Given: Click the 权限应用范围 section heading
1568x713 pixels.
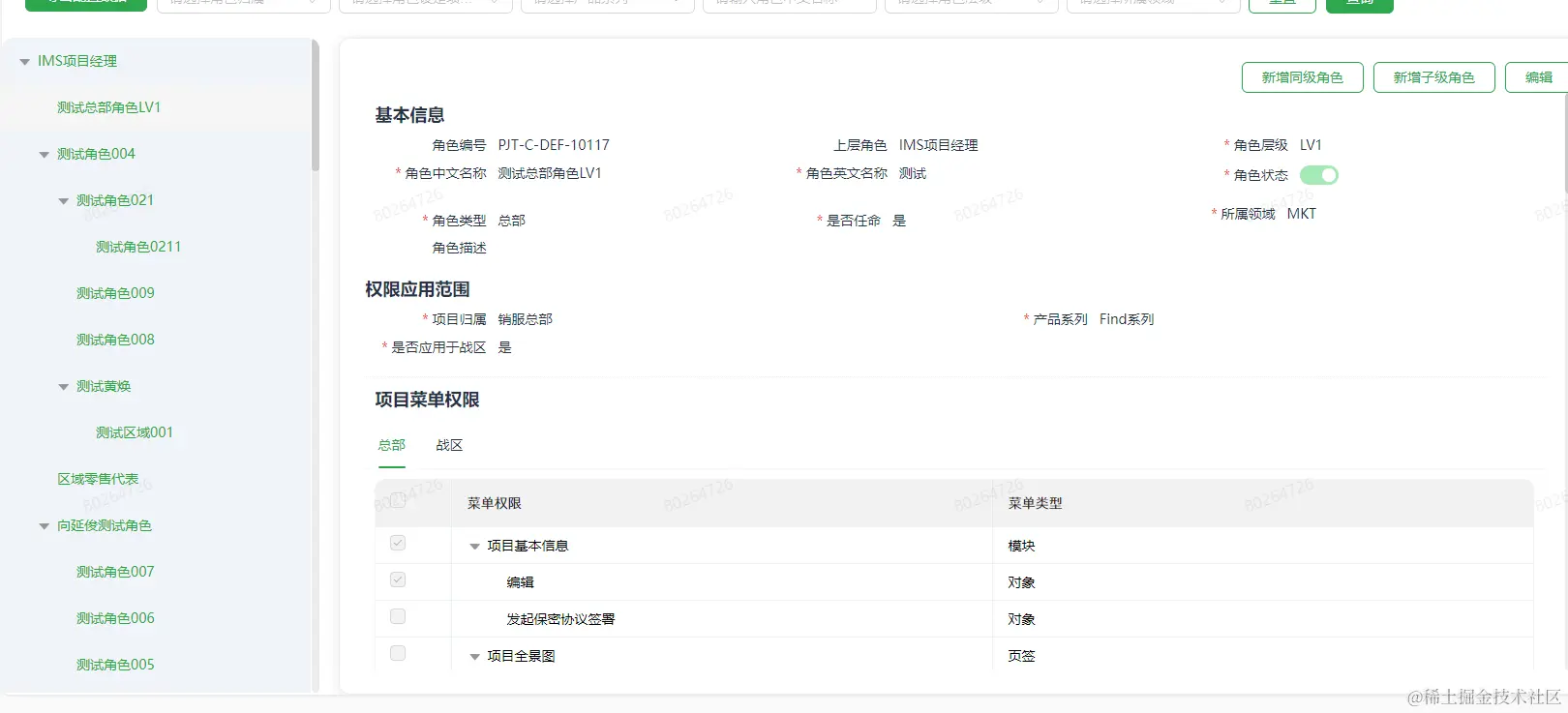Looking at the screenshot, I should point(417,289).
